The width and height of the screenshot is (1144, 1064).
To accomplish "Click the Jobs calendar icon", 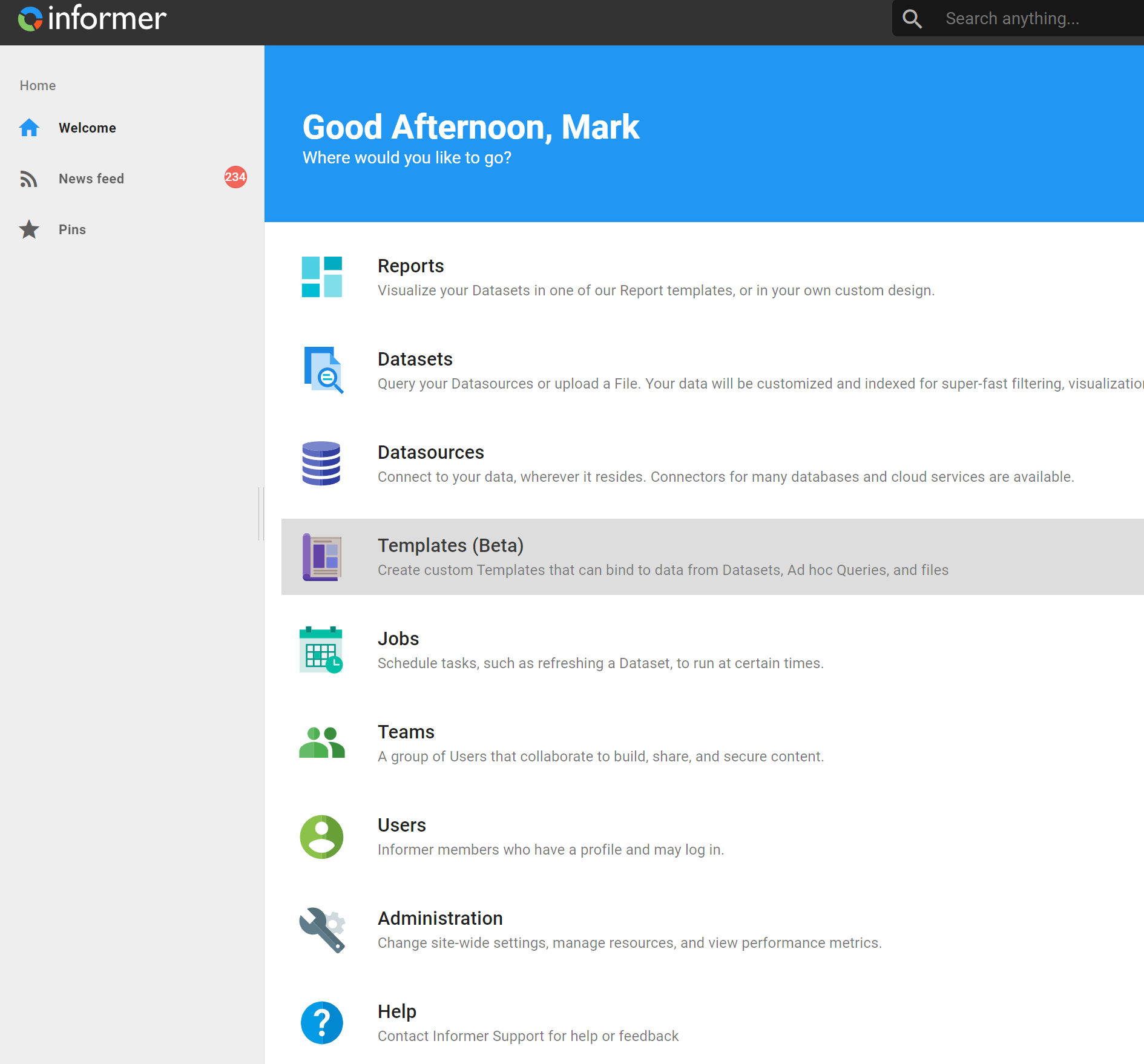I will pyautogui.click(x=321, y=650).
